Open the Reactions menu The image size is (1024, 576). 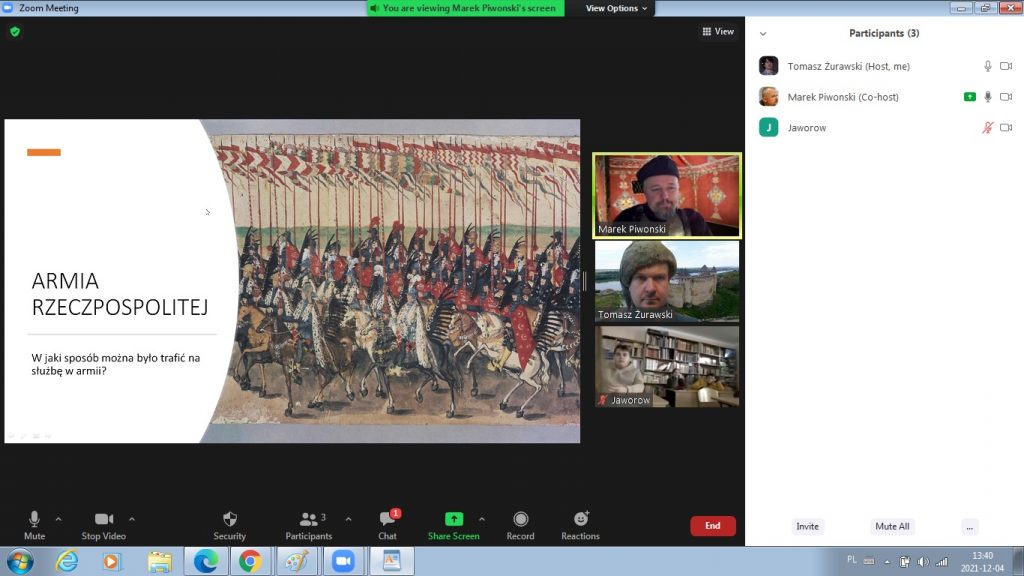point(580,524)
